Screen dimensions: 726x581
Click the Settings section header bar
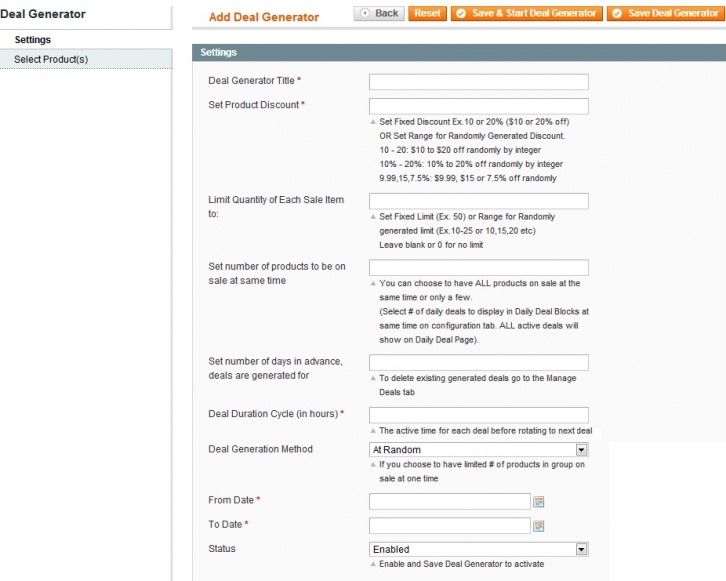click(459, 52)
